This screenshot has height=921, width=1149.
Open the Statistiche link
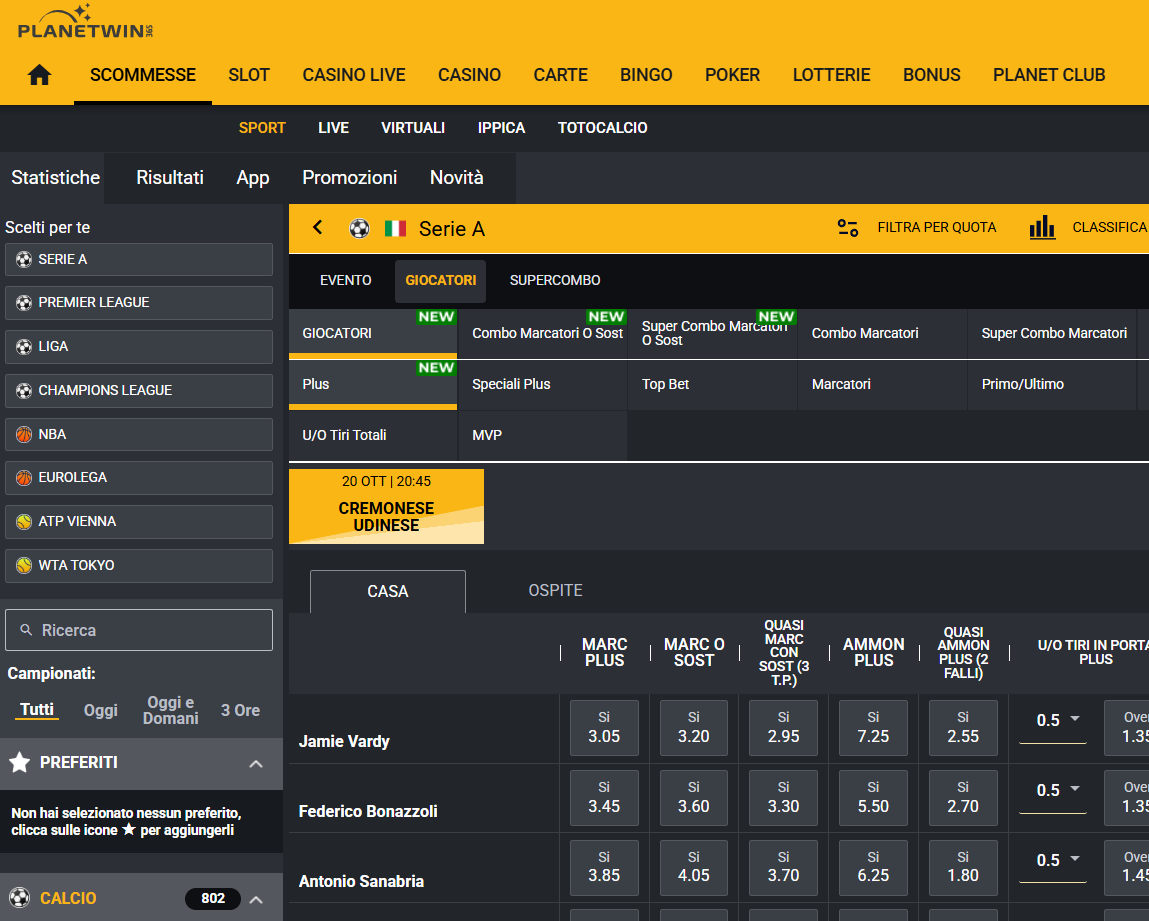[56, 178]
